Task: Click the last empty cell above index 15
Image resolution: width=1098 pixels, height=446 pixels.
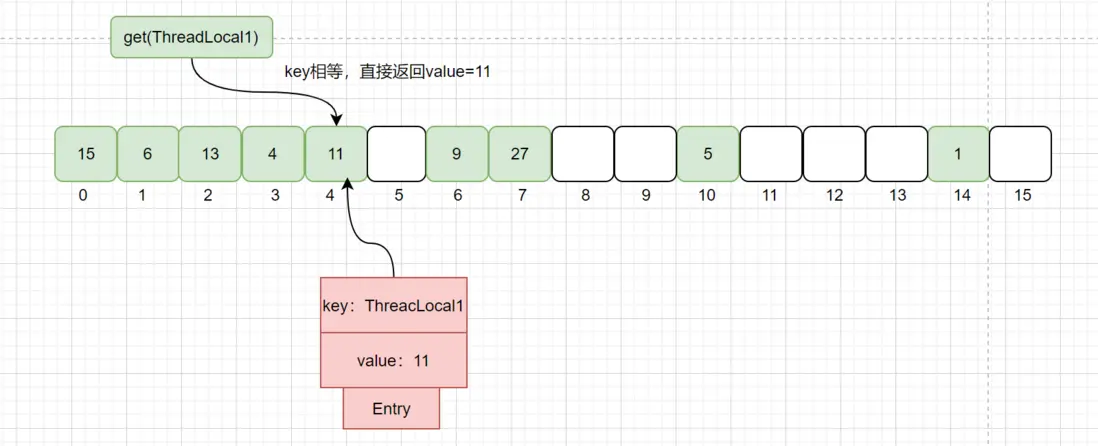Action: pyautogui.click(x=1021, y=154)
